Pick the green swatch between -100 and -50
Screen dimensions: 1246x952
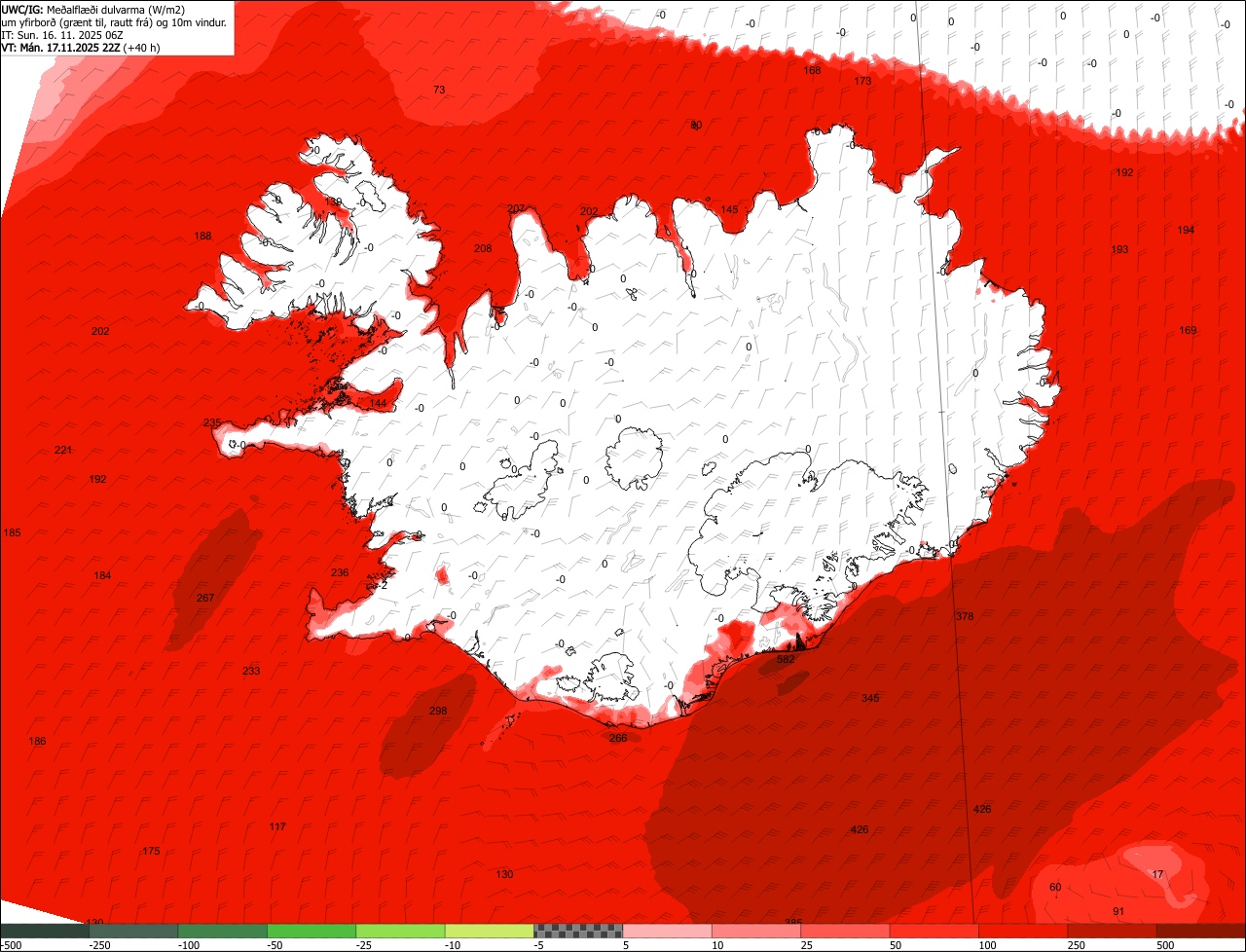(223, 931)
